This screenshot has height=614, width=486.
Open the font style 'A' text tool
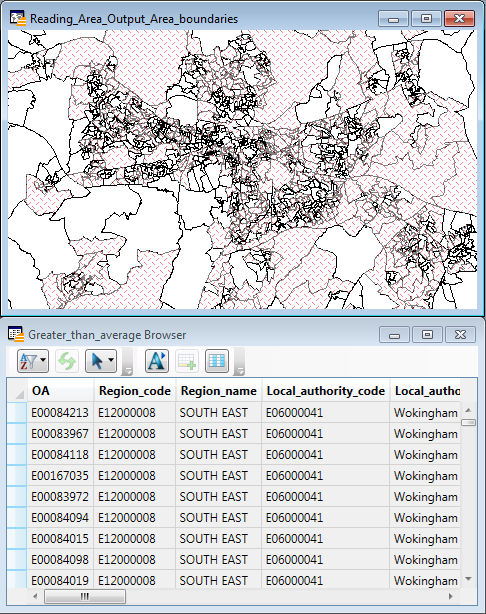pos(157,361)
